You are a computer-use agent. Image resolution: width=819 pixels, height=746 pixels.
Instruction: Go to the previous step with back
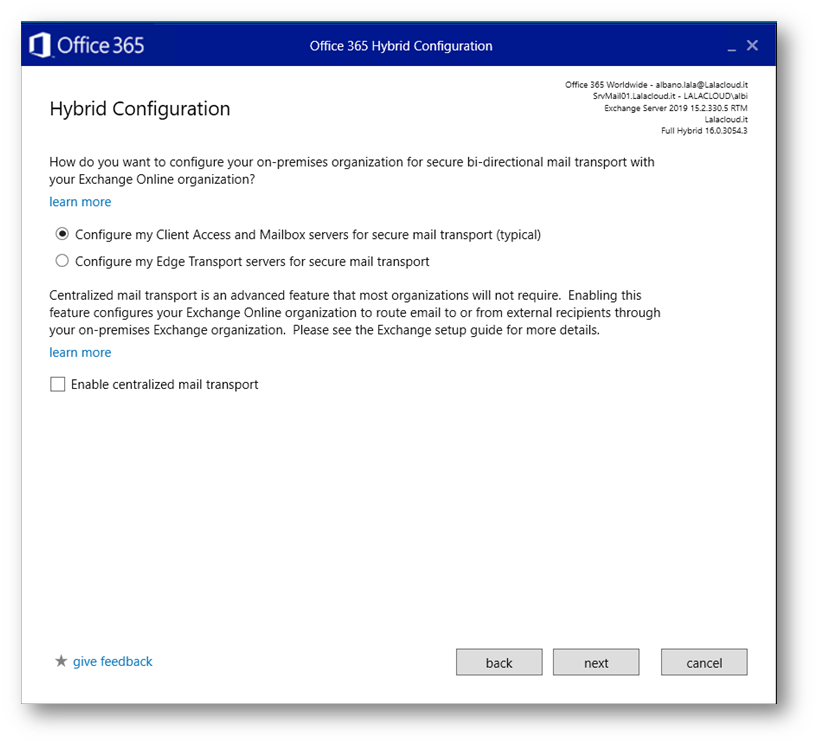[499, 662]
